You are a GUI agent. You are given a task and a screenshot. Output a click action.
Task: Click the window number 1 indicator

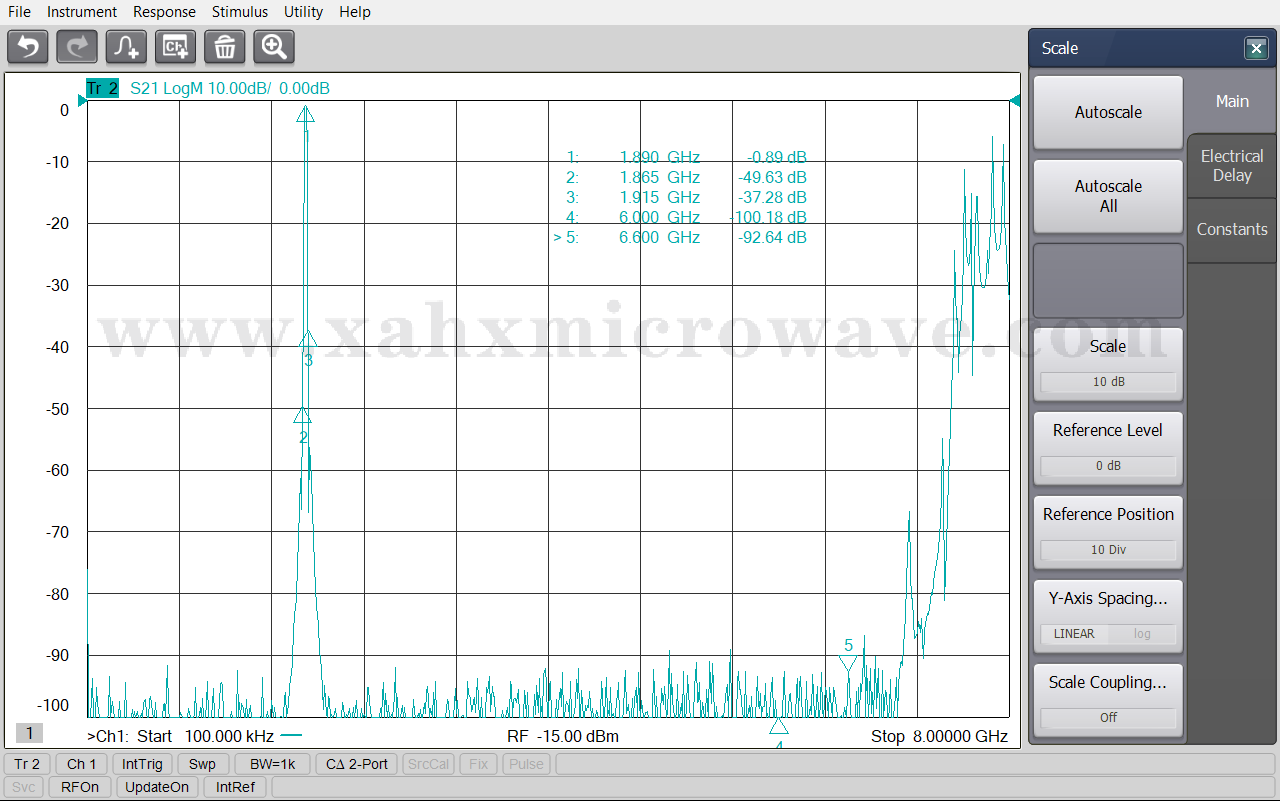29,734
